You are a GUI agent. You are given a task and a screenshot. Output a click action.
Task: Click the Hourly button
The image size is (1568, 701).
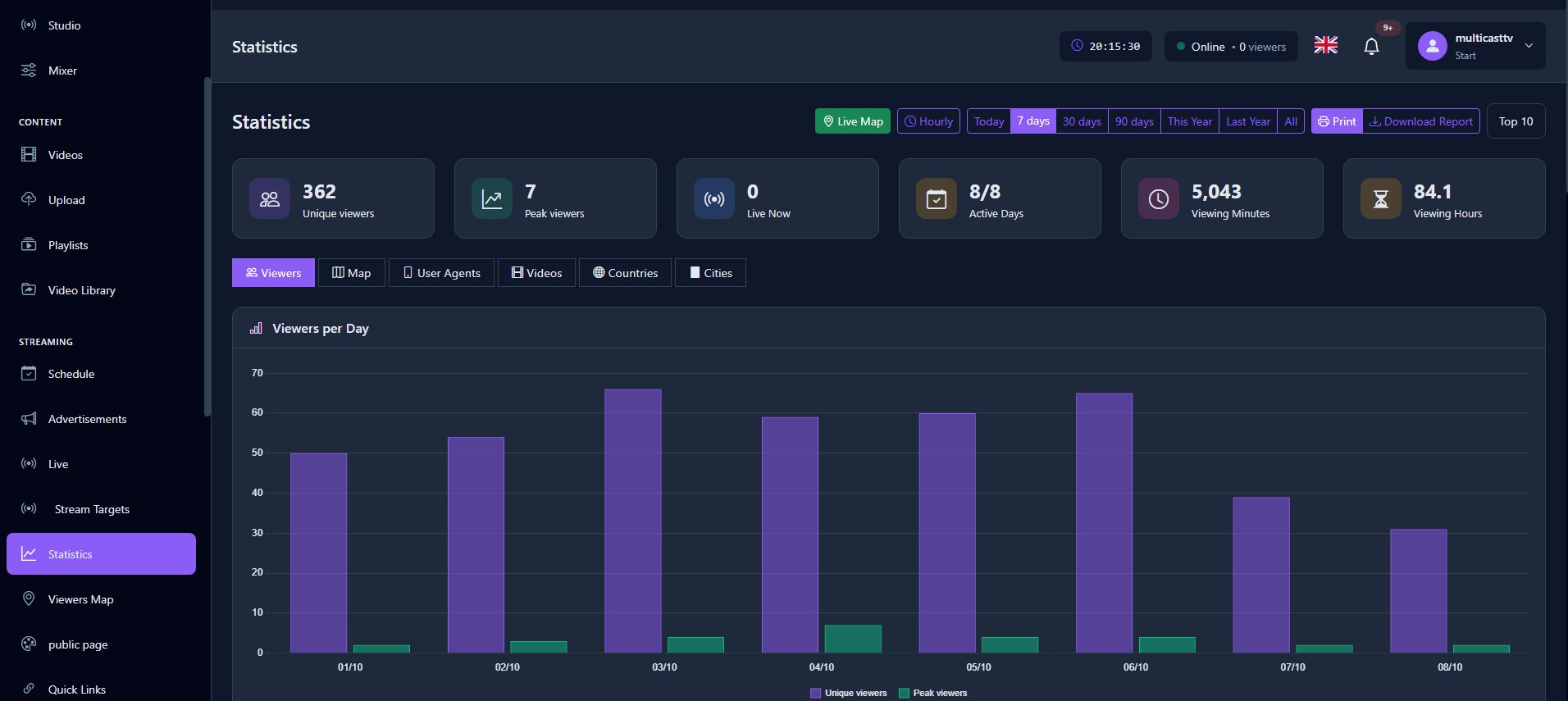(x=928, y=121)
